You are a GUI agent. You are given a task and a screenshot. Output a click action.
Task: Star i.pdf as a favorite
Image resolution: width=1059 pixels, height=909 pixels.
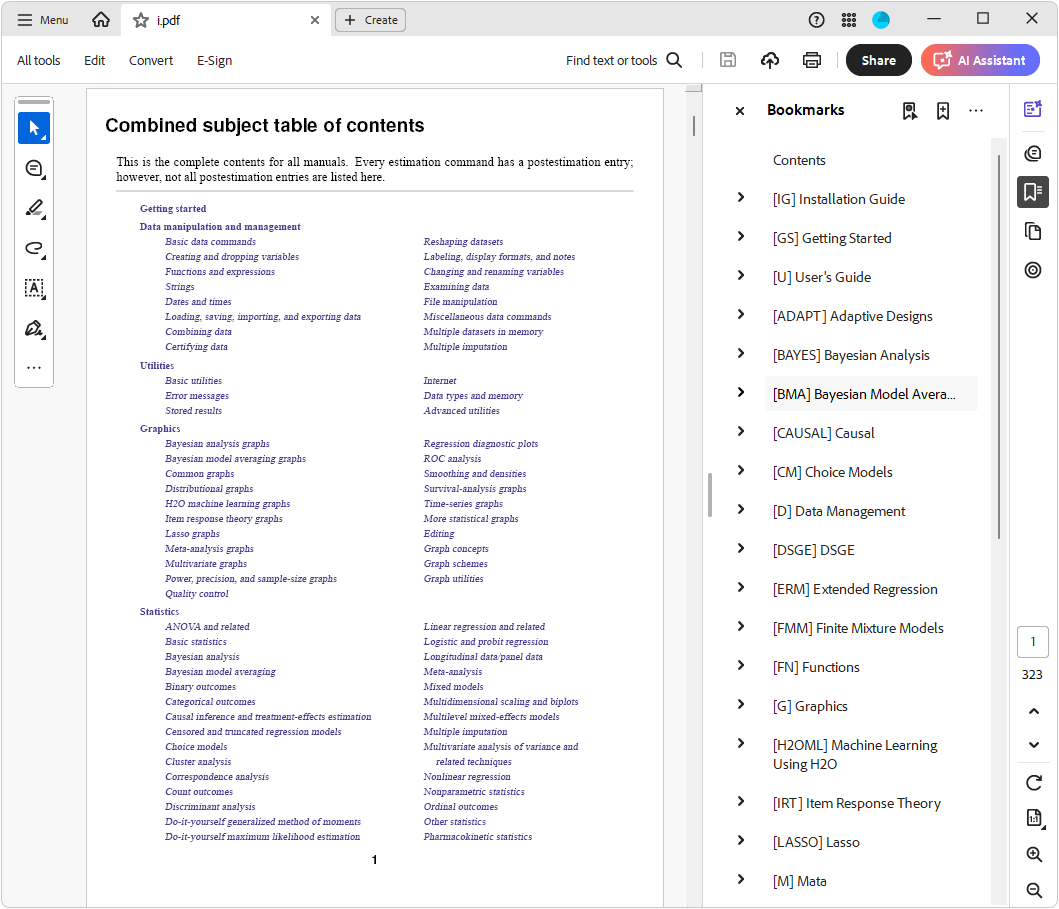point(141,20)
